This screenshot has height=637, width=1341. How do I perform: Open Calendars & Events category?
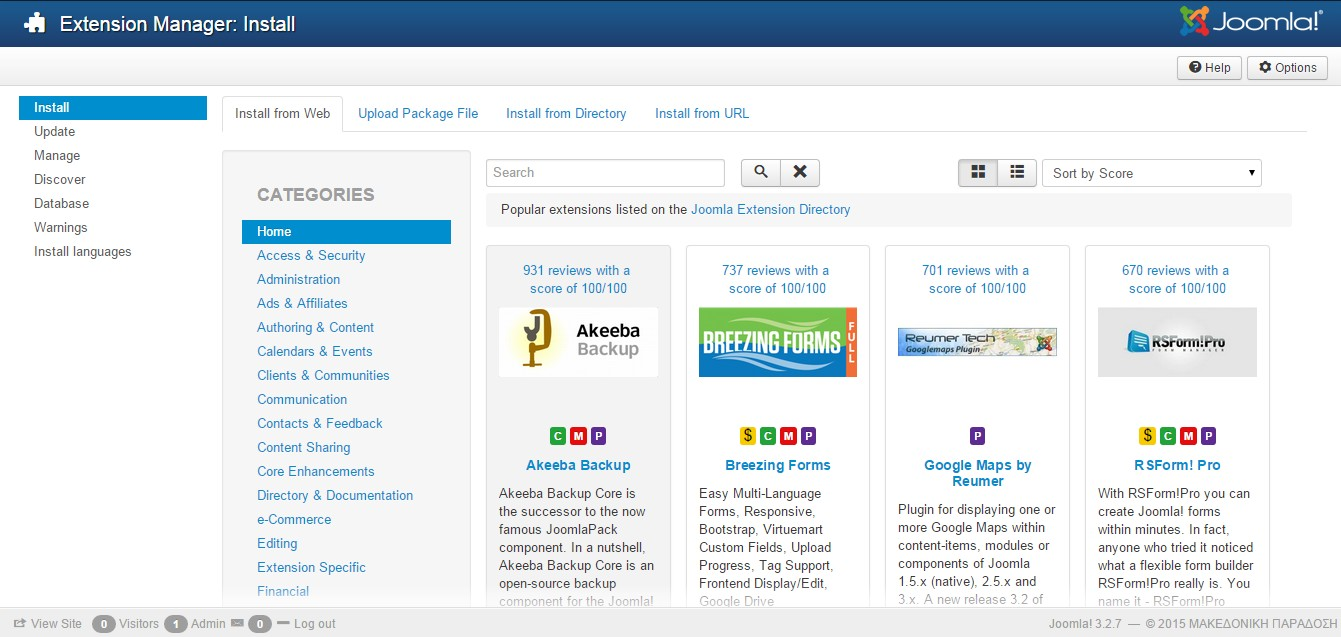click(314, 351)
